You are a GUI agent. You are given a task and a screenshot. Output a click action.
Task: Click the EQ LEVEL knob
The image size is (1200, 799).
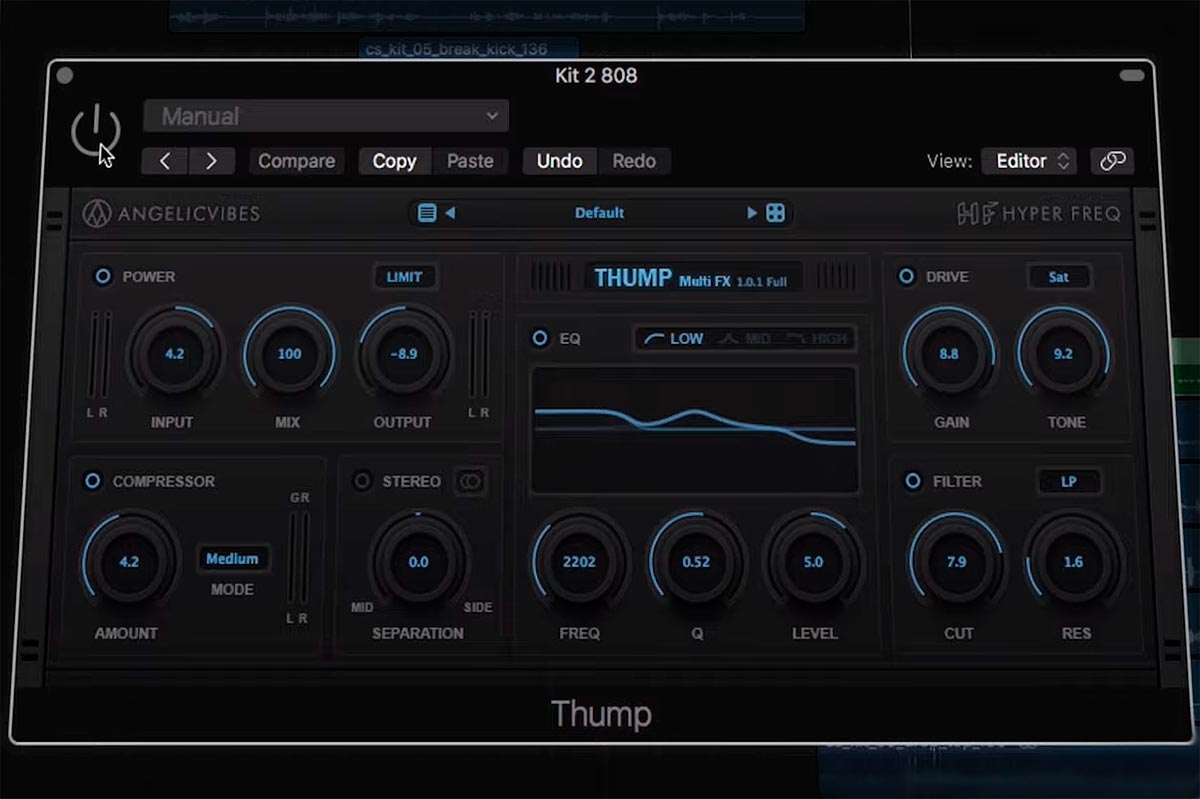[813, 561]
